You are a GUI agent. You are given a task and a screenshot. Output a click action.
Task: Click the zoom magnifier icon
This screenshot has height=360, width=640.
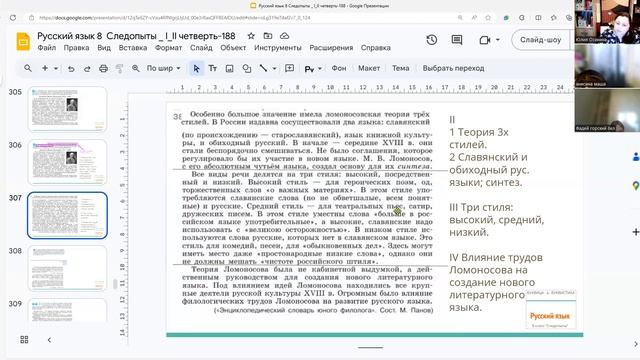coord(136,68)
